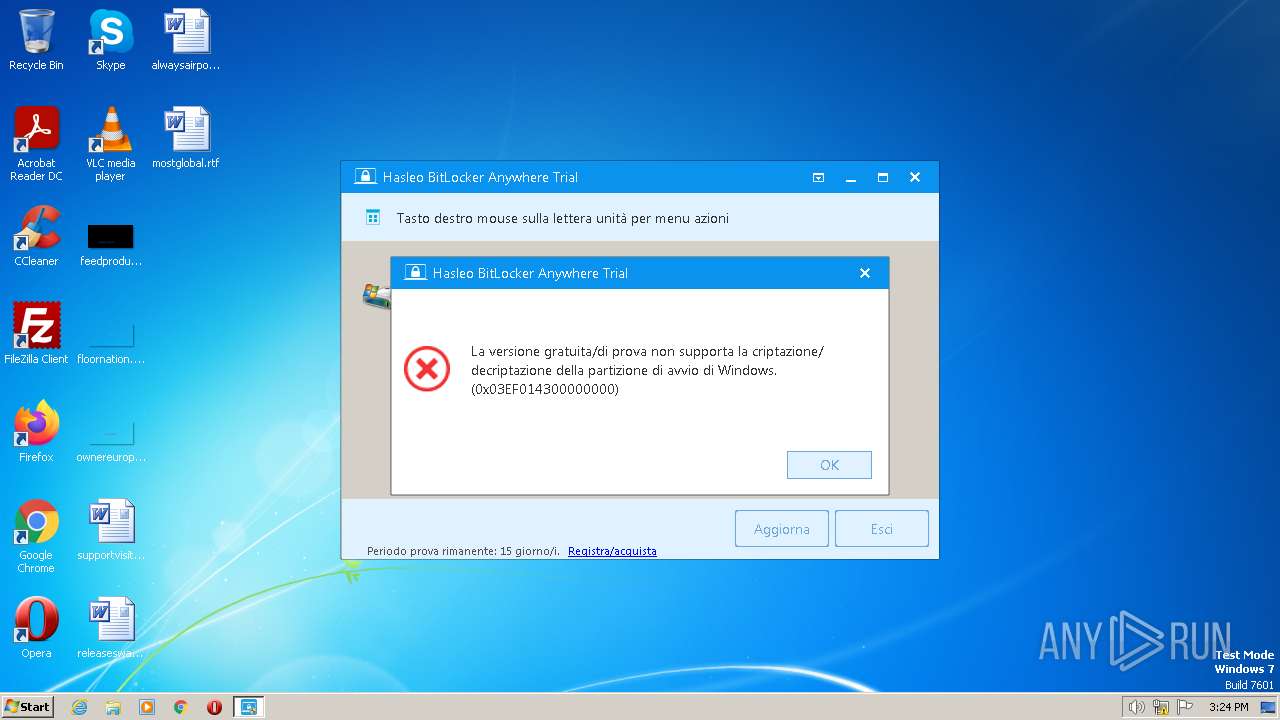
Task: Select the Skype desktop shortcut
Action: click(x=110, y=40)
